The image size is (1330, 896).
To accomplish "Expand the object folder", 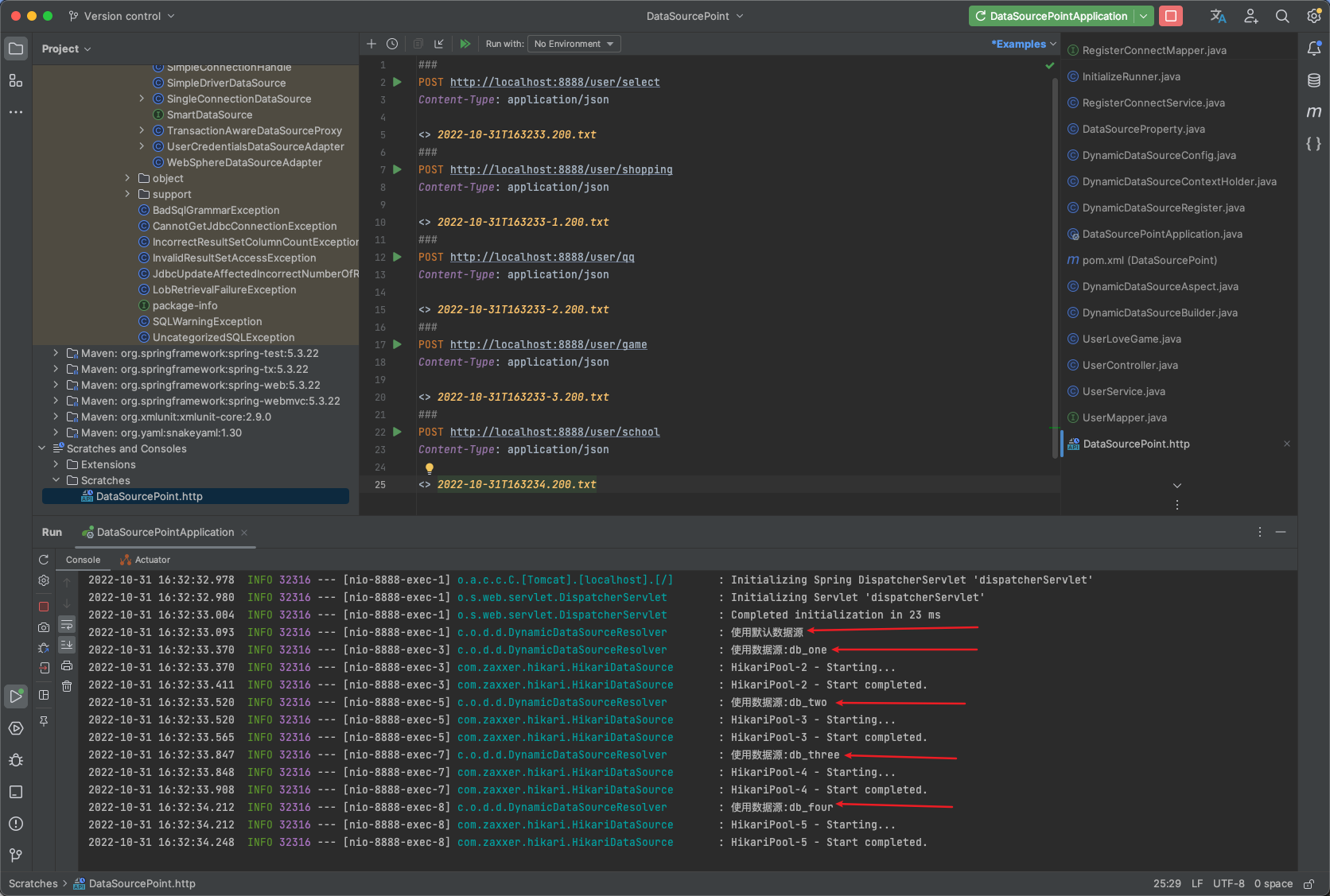I will [x=127, y=178].
